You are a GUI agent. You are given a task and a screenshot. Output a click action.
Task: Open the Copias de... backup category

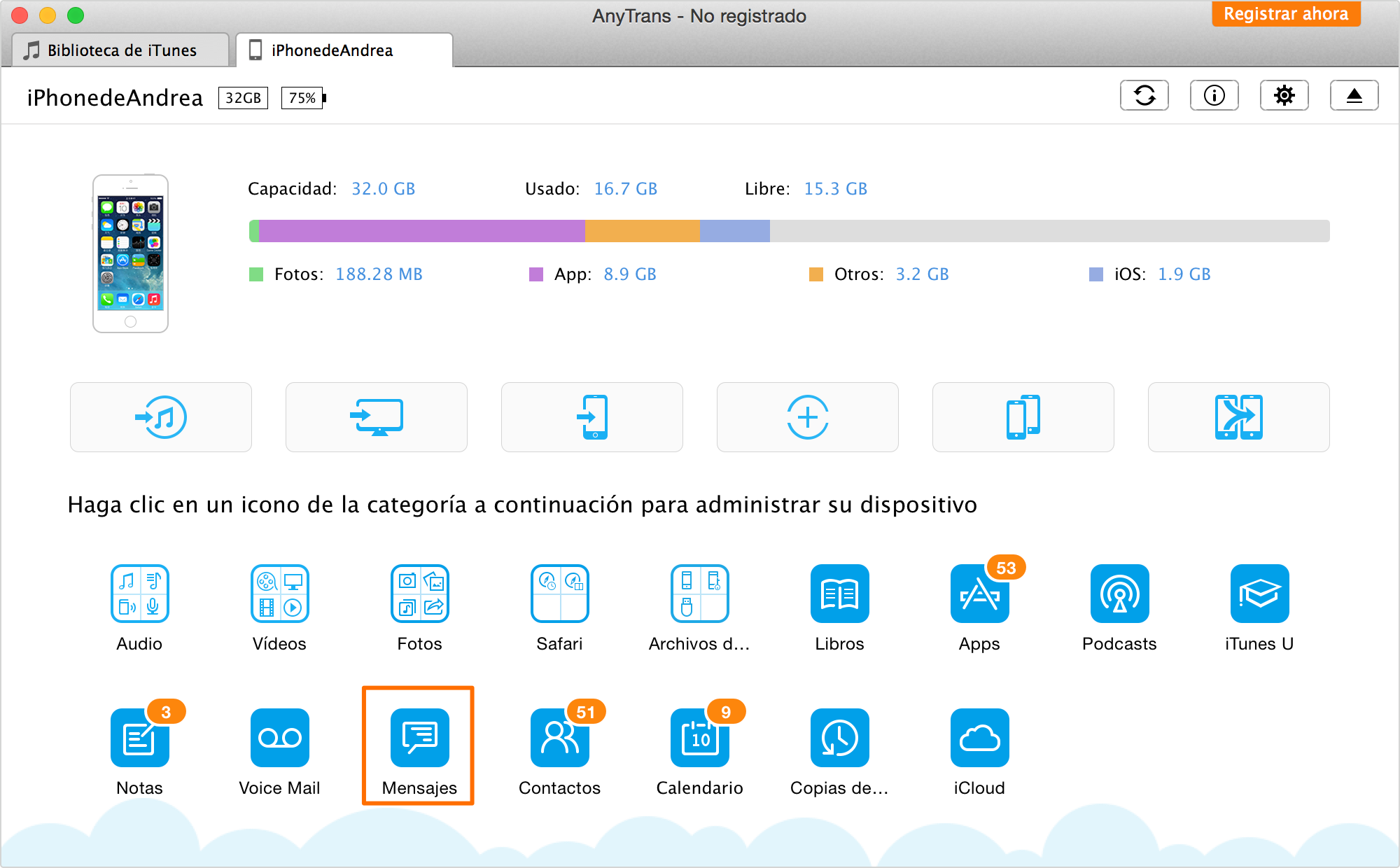pos(840,738)
